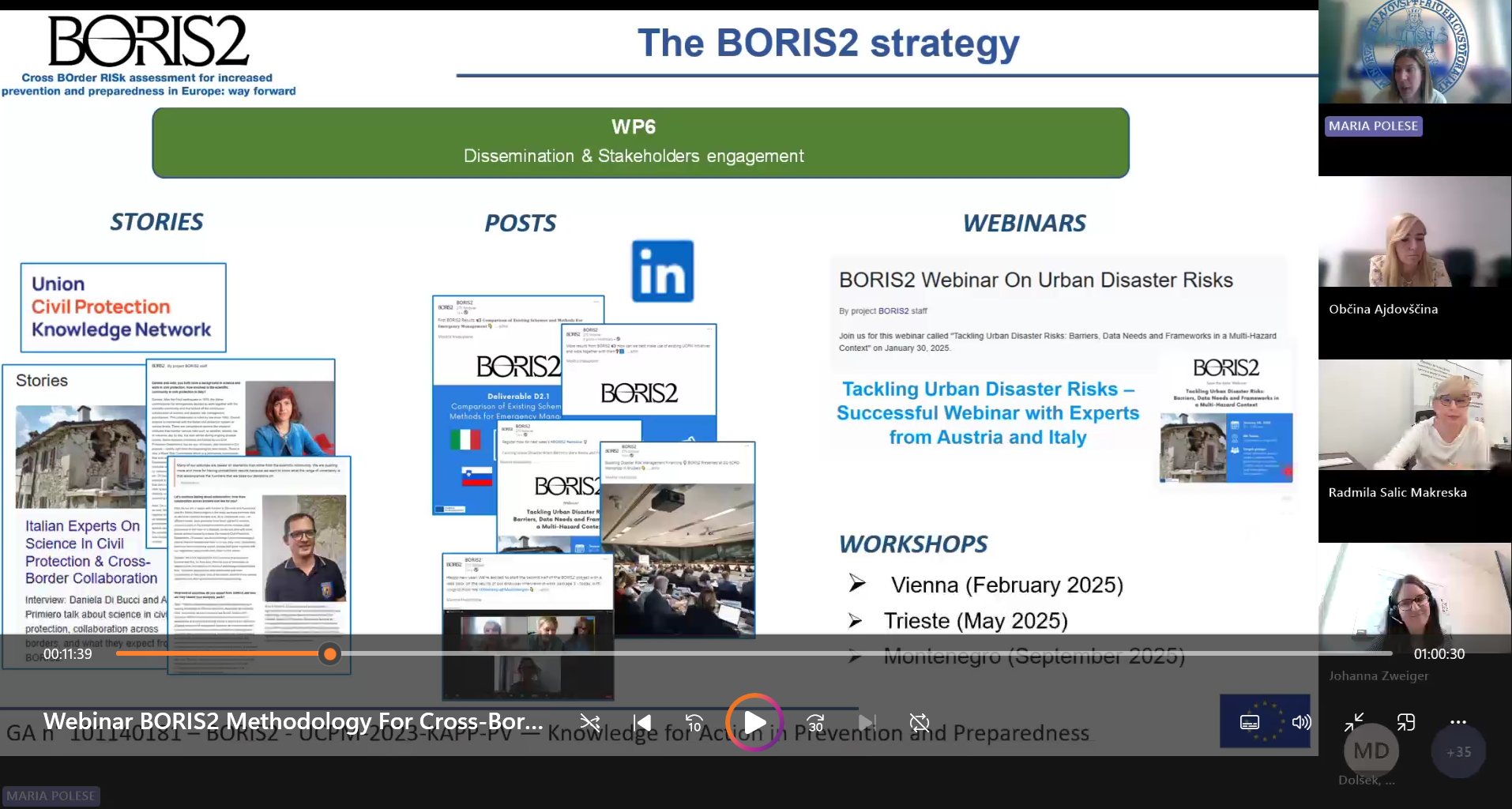Switch to mini player view

coord(1406,722)
